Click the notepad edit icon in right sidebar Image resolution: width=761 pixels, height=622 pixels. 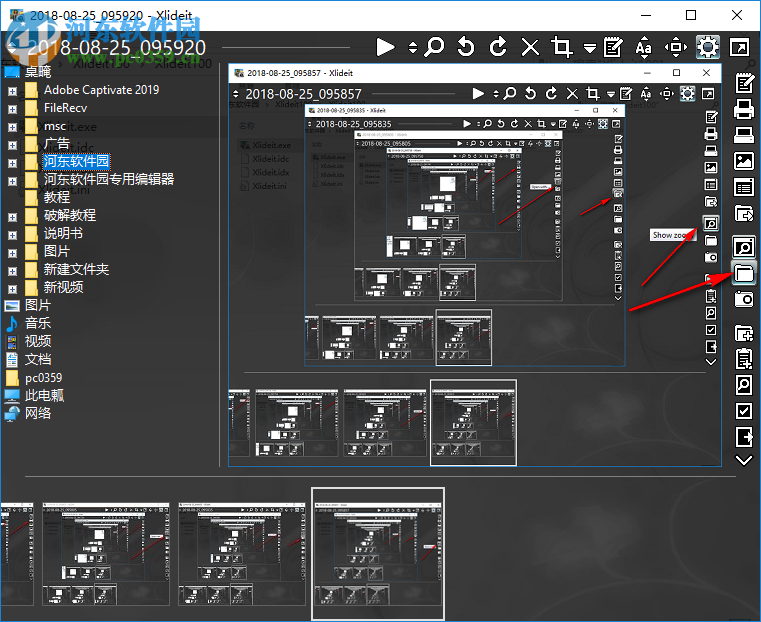point(744,83)
